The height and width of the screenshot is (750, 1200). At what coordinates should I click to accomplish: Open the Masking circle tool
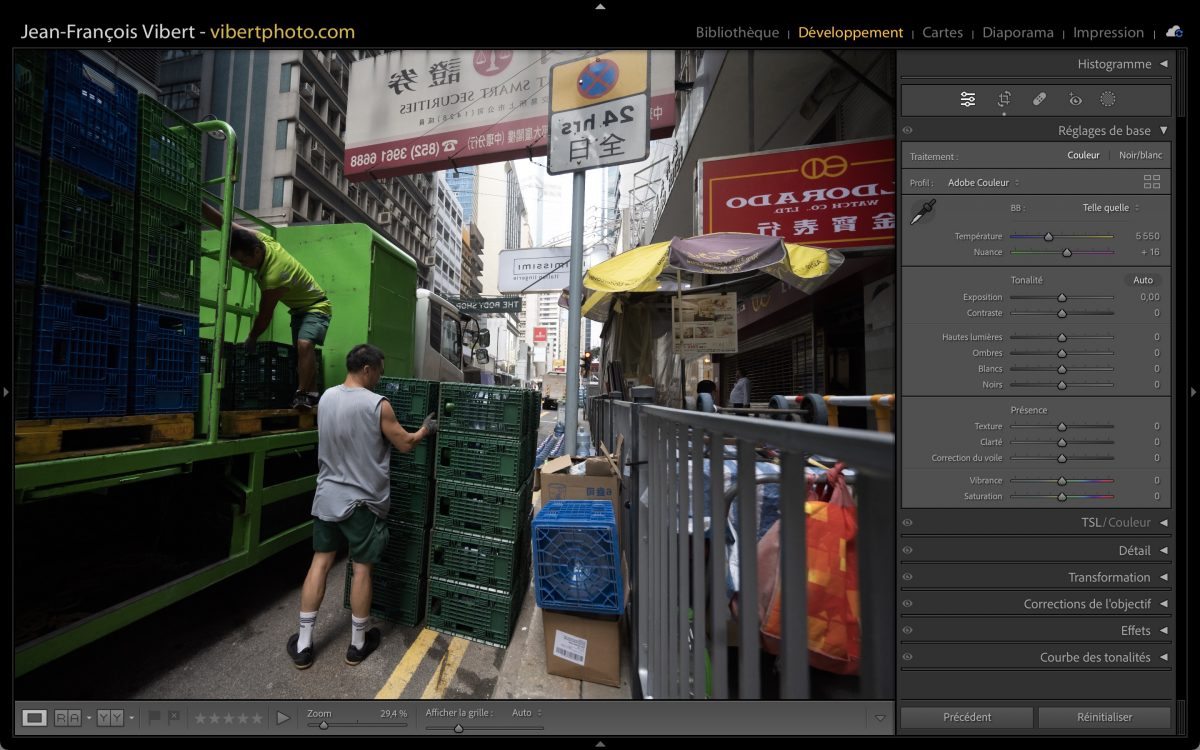(x=1108, y=99)
